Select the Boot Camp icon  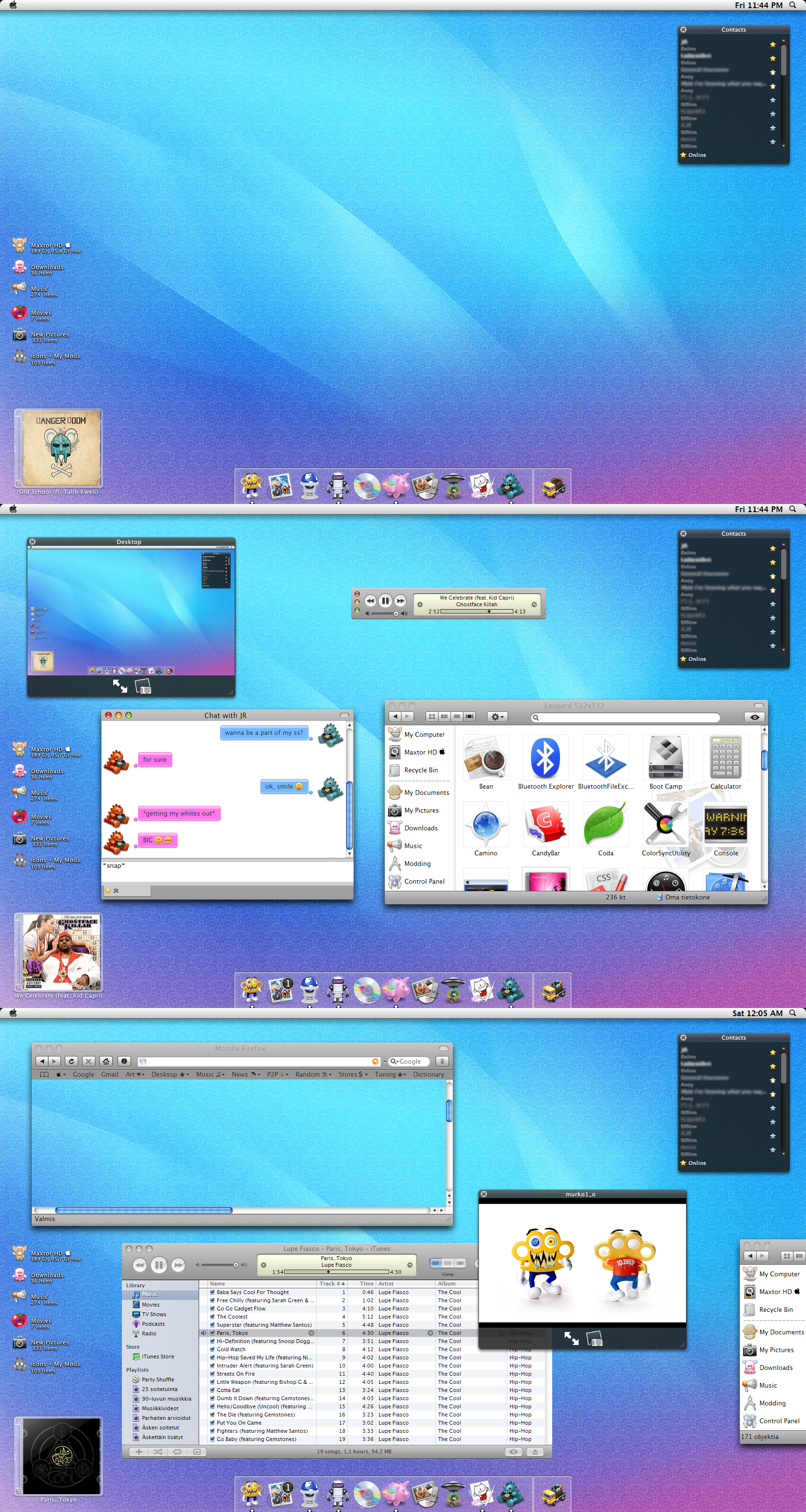pos(666,758)
